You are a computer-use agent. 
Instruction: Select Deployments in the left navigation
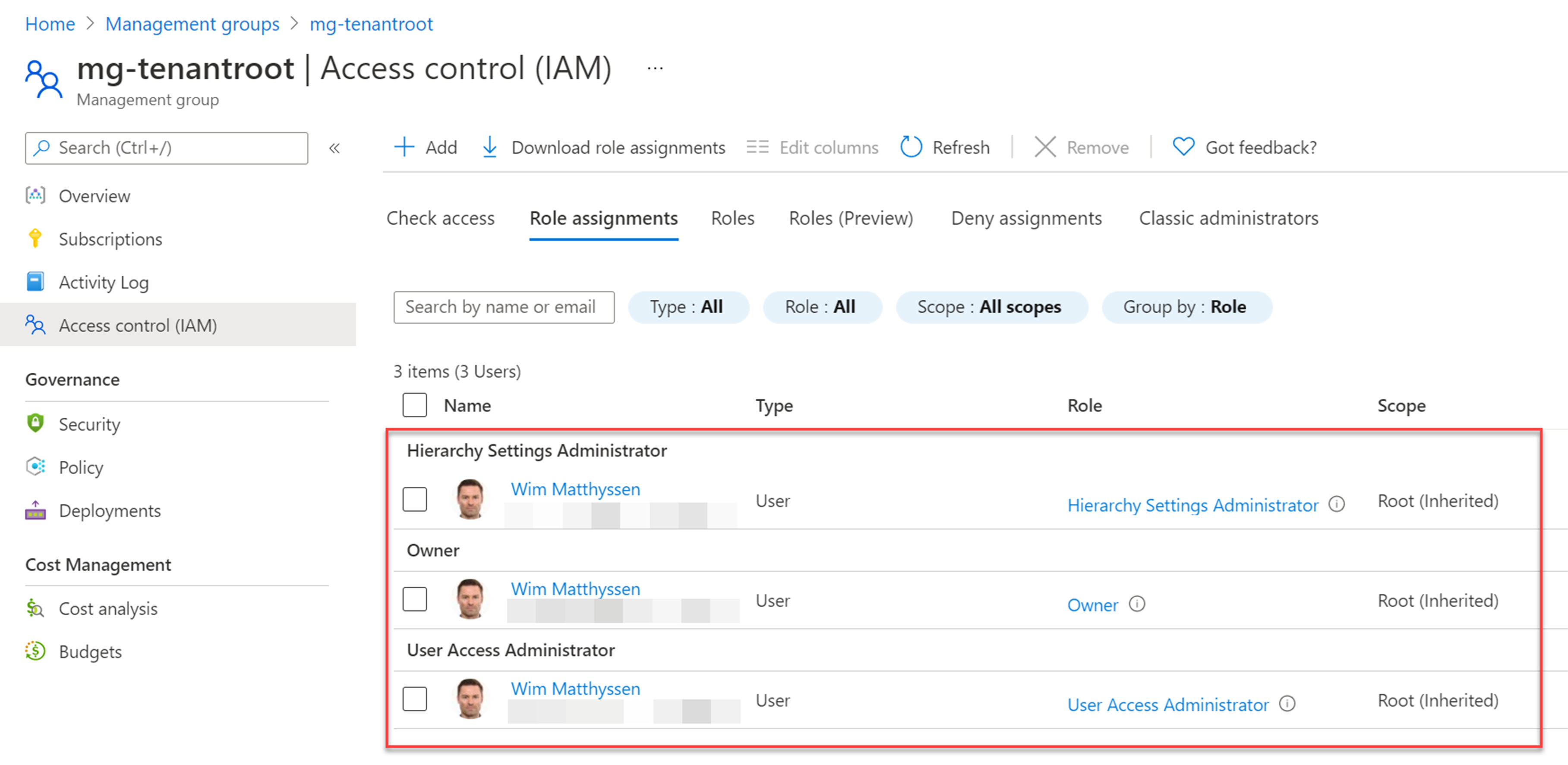coord(110,510)
